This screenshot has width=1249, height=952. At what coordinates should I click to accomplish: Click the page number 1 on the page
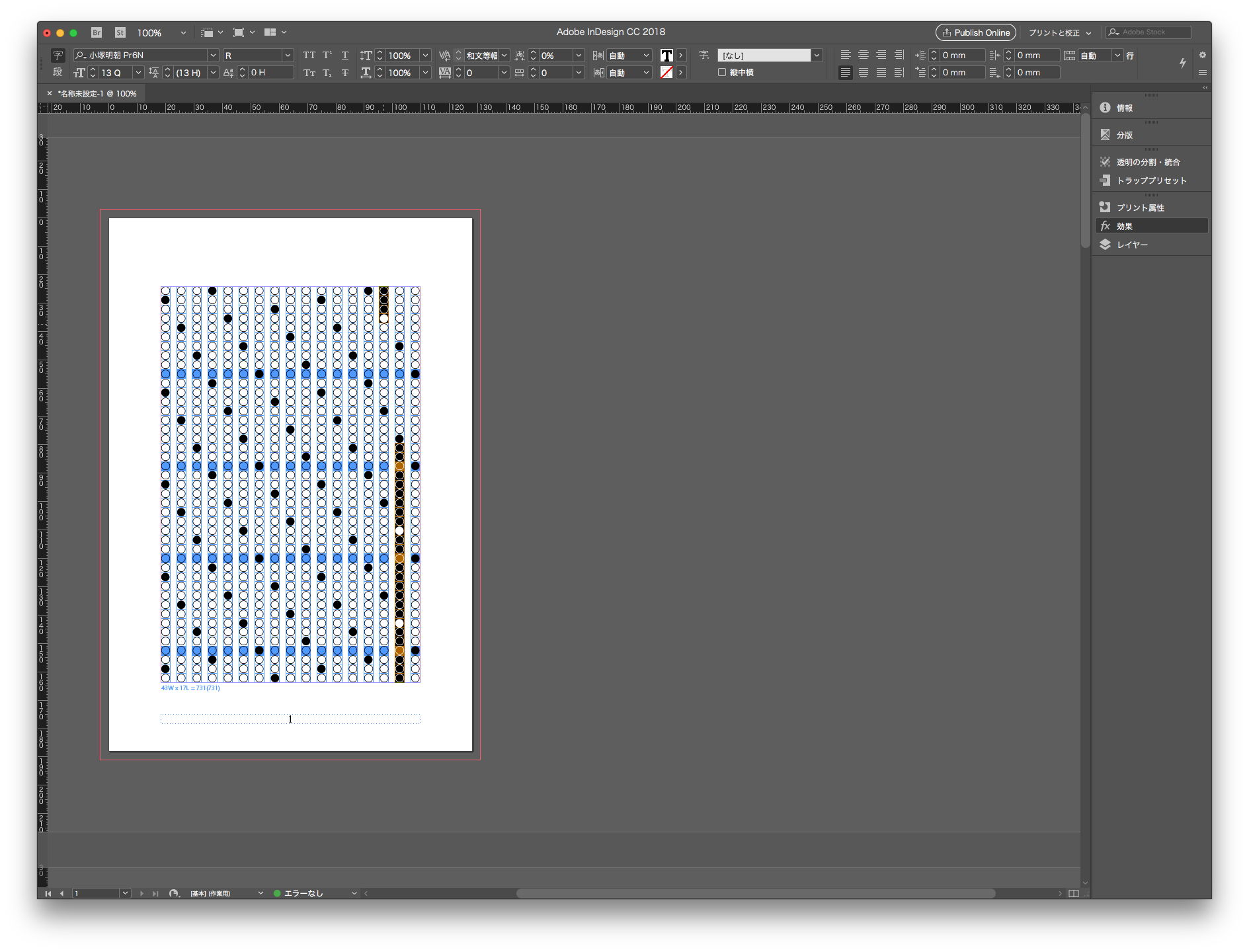[x=290, y=719]
